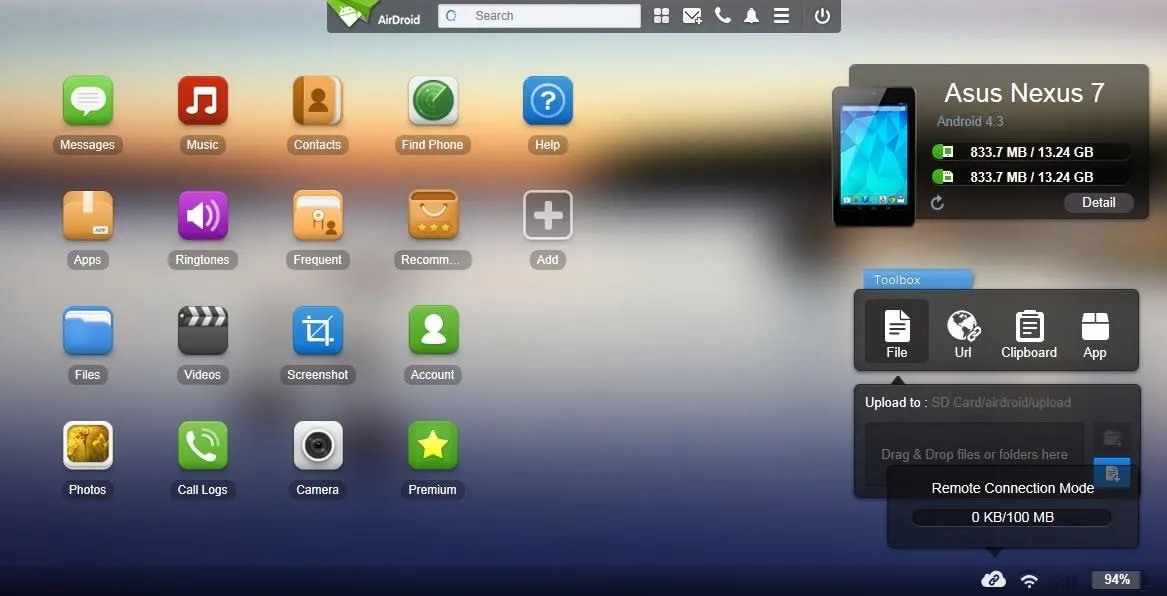
Task: Click the Camera icon
Action: click(x=318, y=446)
